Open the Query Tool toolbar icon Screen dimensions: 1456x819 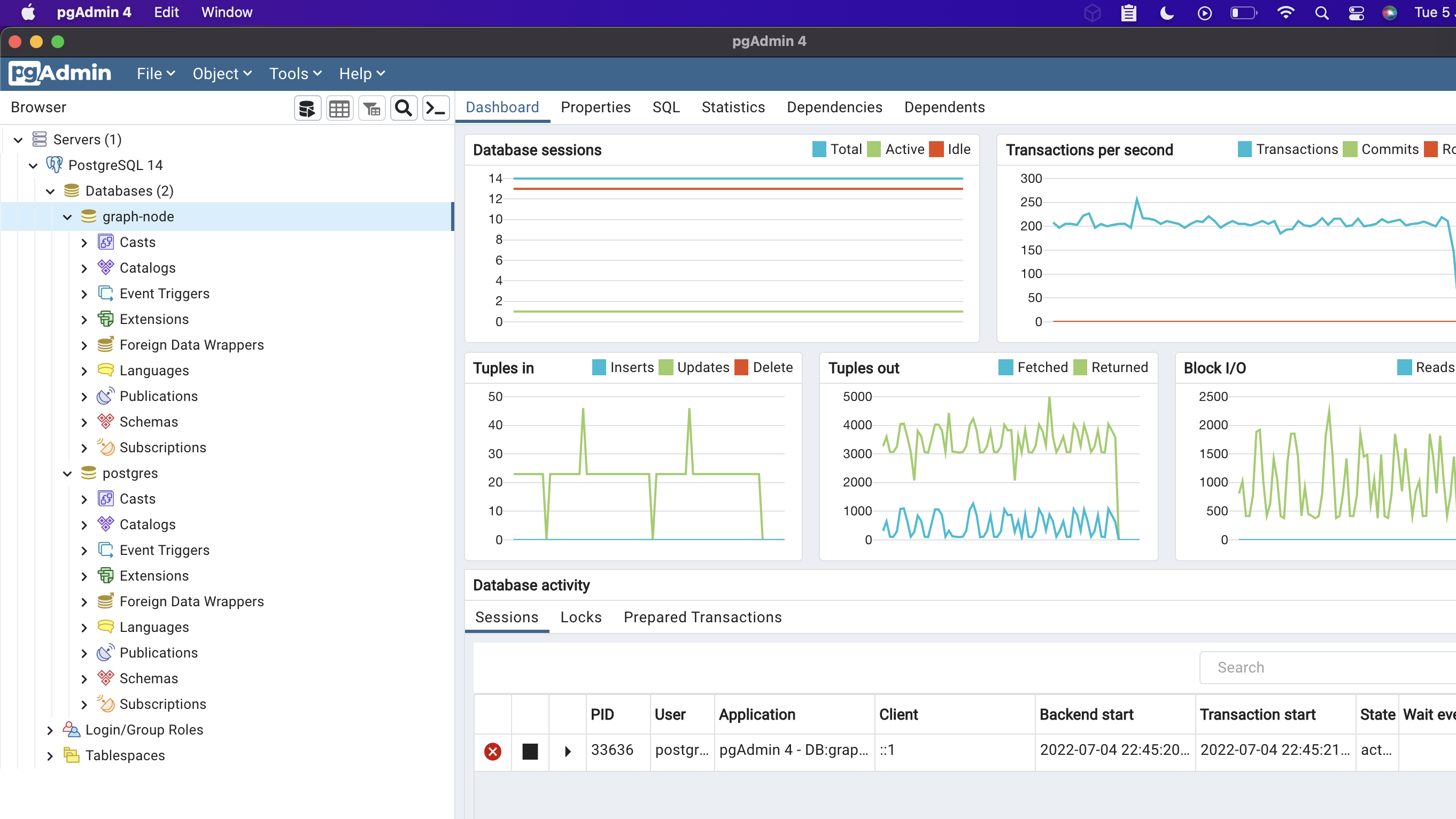pos(307,108)
